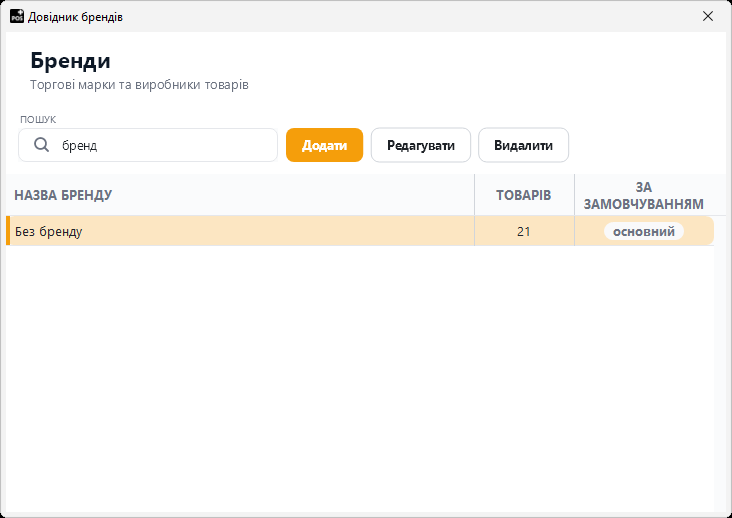Image resolution: width=732 pixels, height=518 pixels.
Task: Select the Без бренду row
Action: (360, 231)
